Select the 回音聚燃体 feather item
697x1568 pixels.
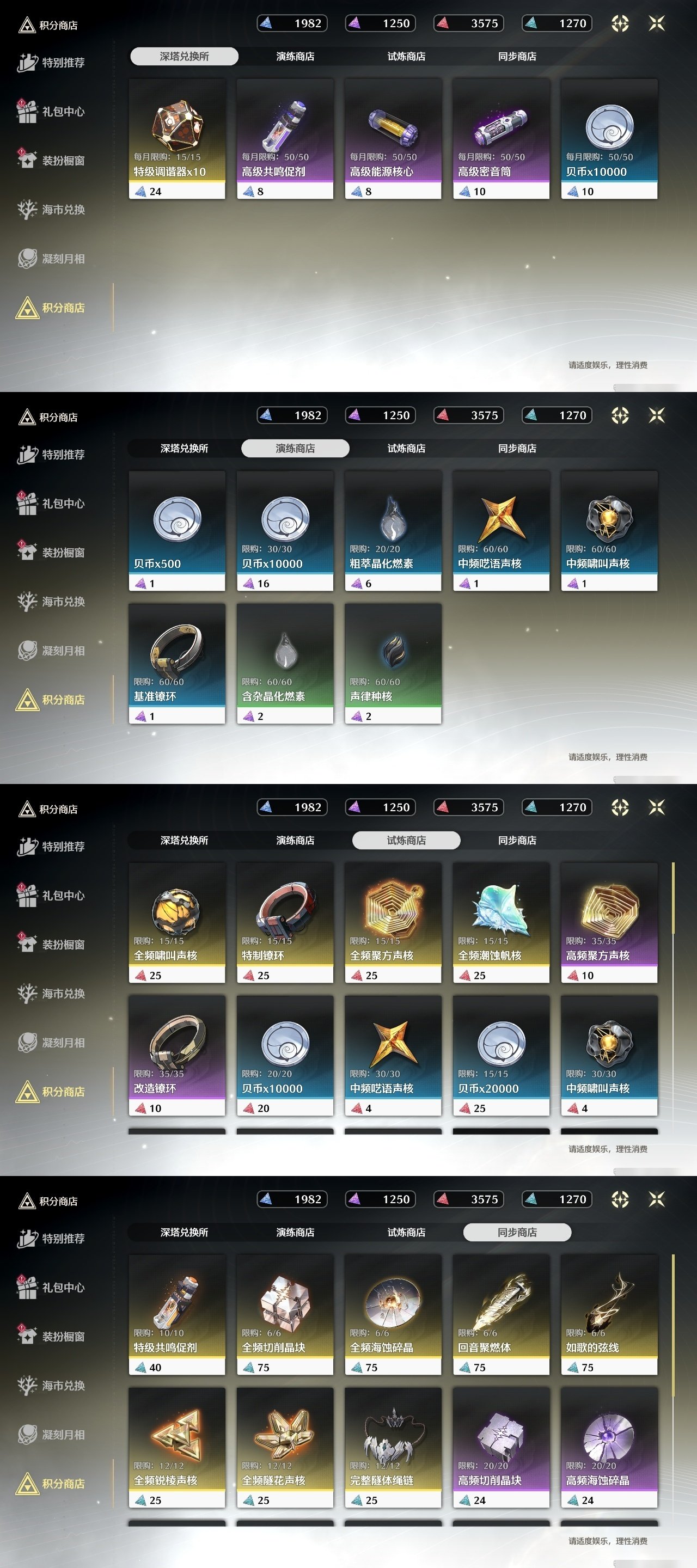pyautogui.click(x=501, y=1315)
